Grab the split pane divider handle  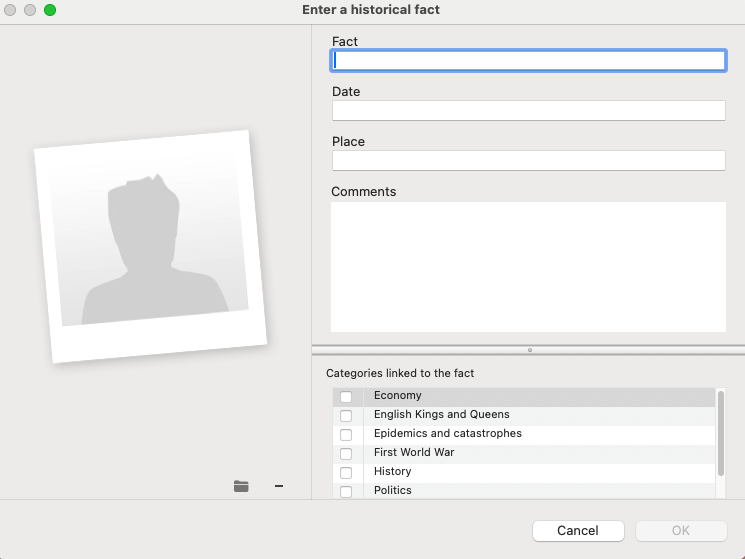(x=530, y=350)
